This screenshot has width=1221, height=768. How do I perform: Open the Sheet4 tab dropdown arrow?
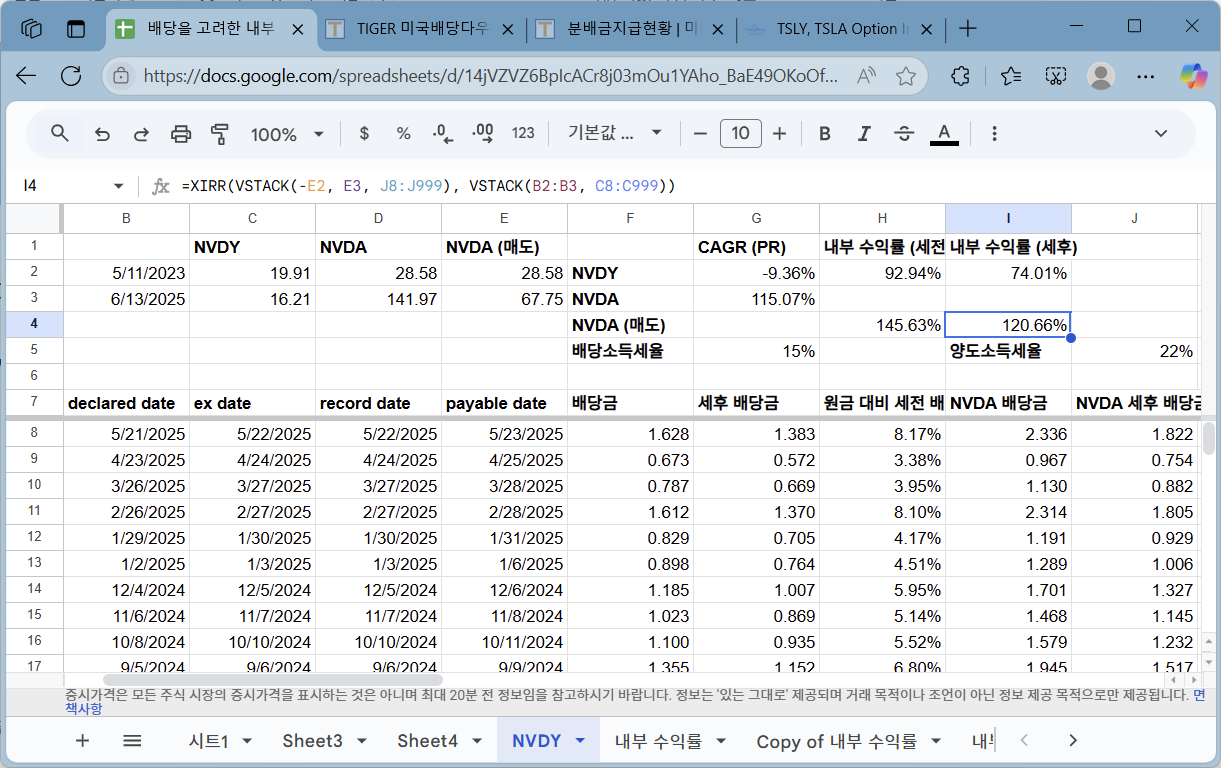[477, 741]
